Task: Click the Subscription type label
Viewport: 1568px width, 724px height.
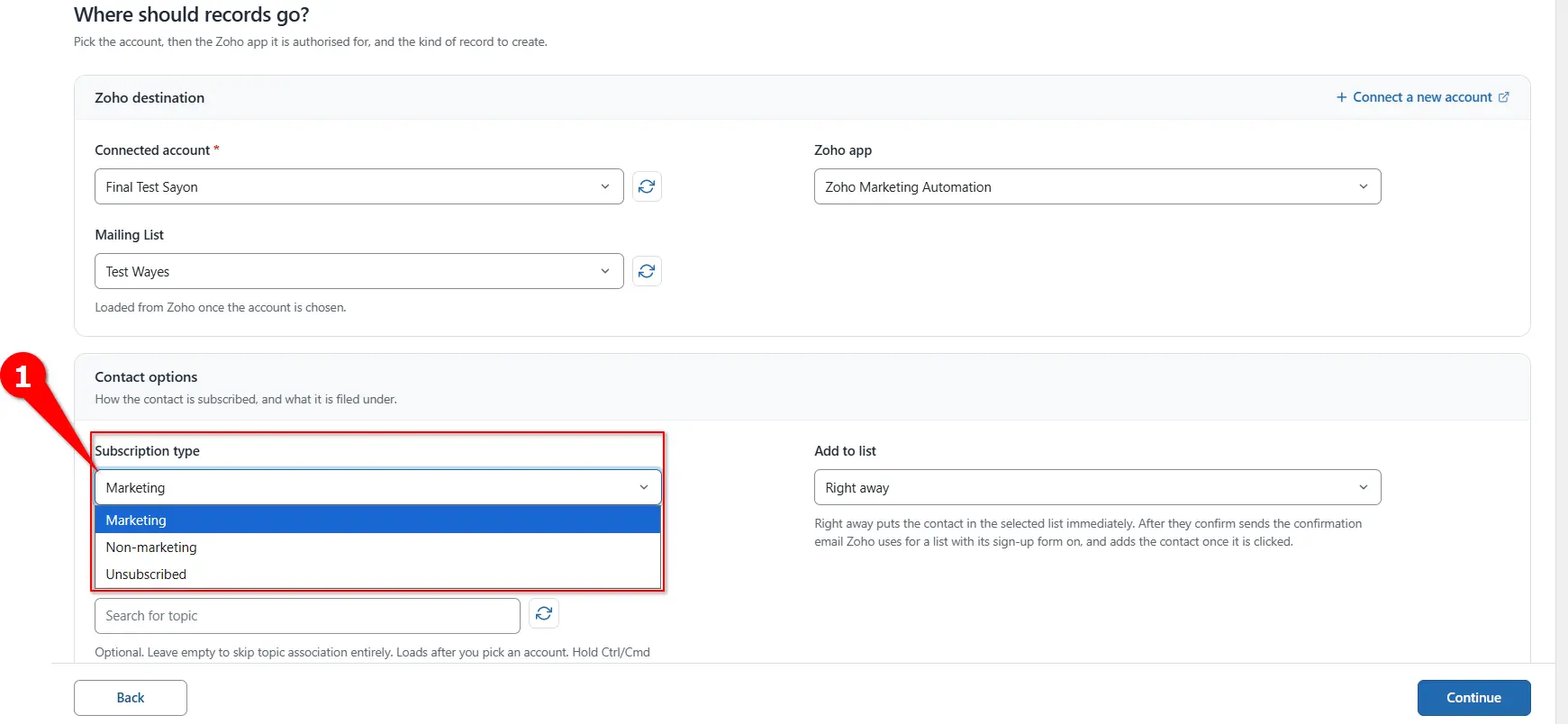Action: (148, 450)
